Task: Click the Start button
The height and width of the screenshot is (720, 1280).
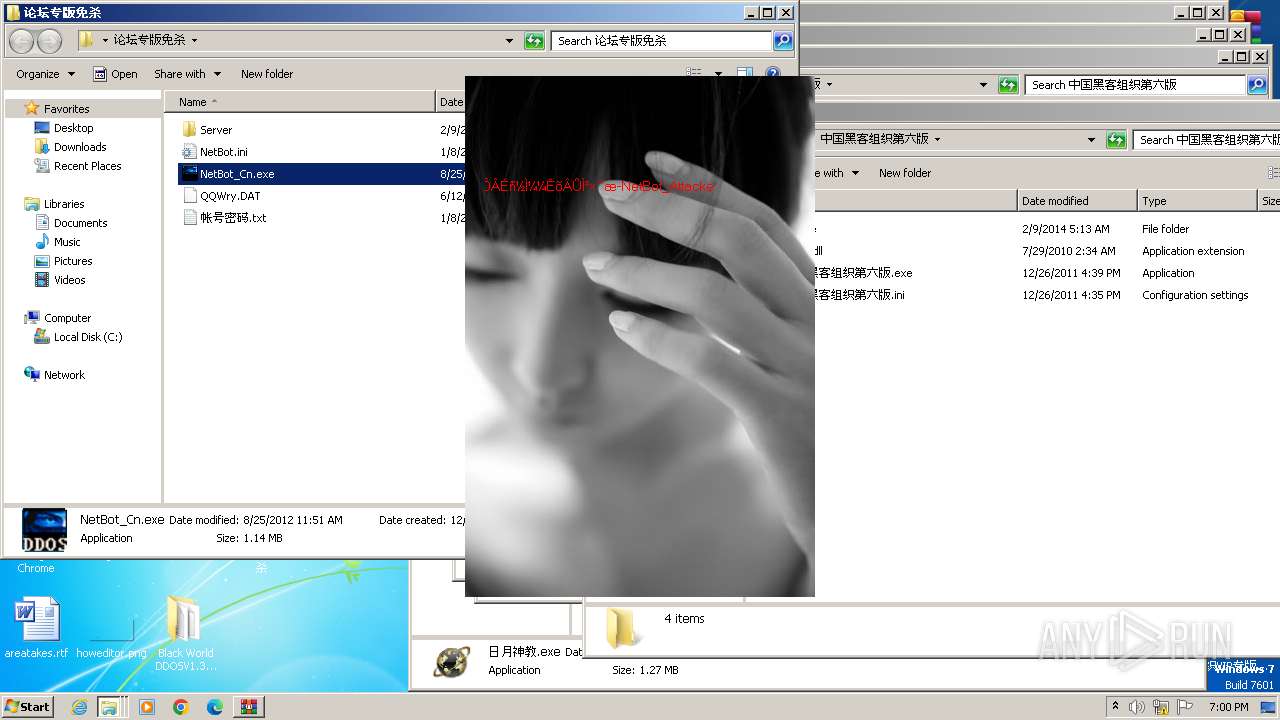Action: (28, 707)
